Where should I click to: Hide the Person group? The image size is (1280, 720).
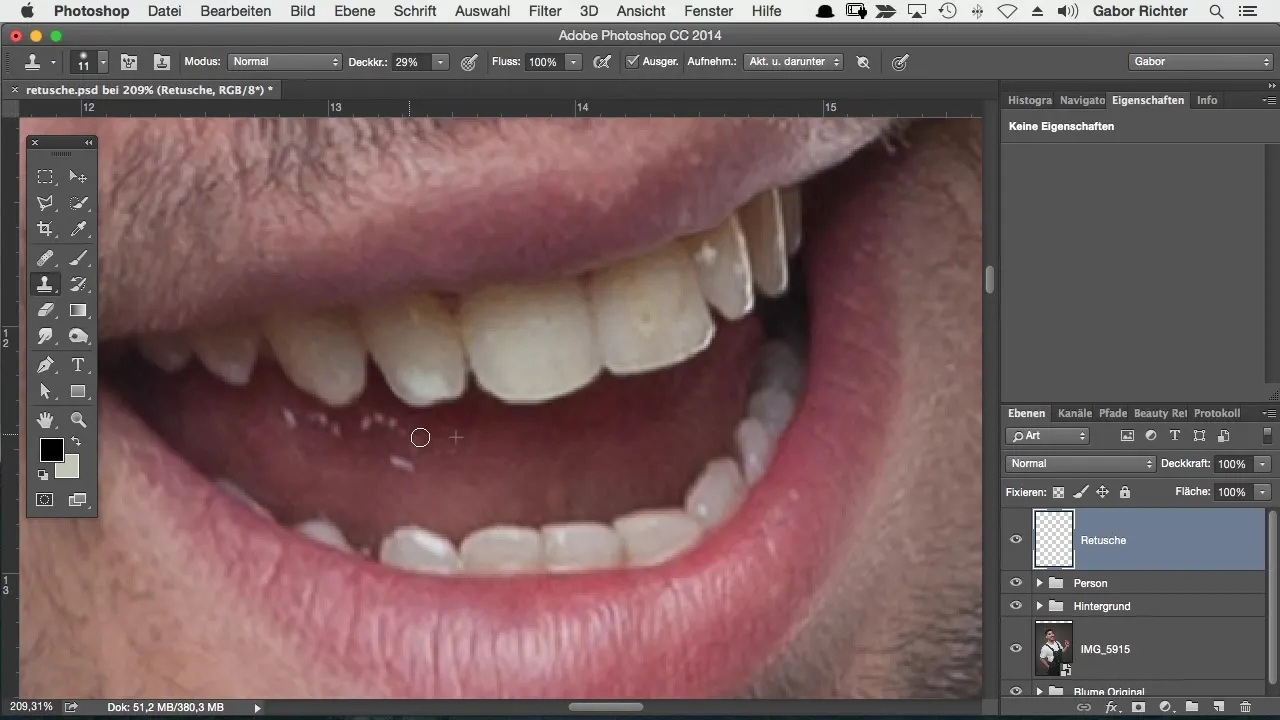tap(1016, 583)
